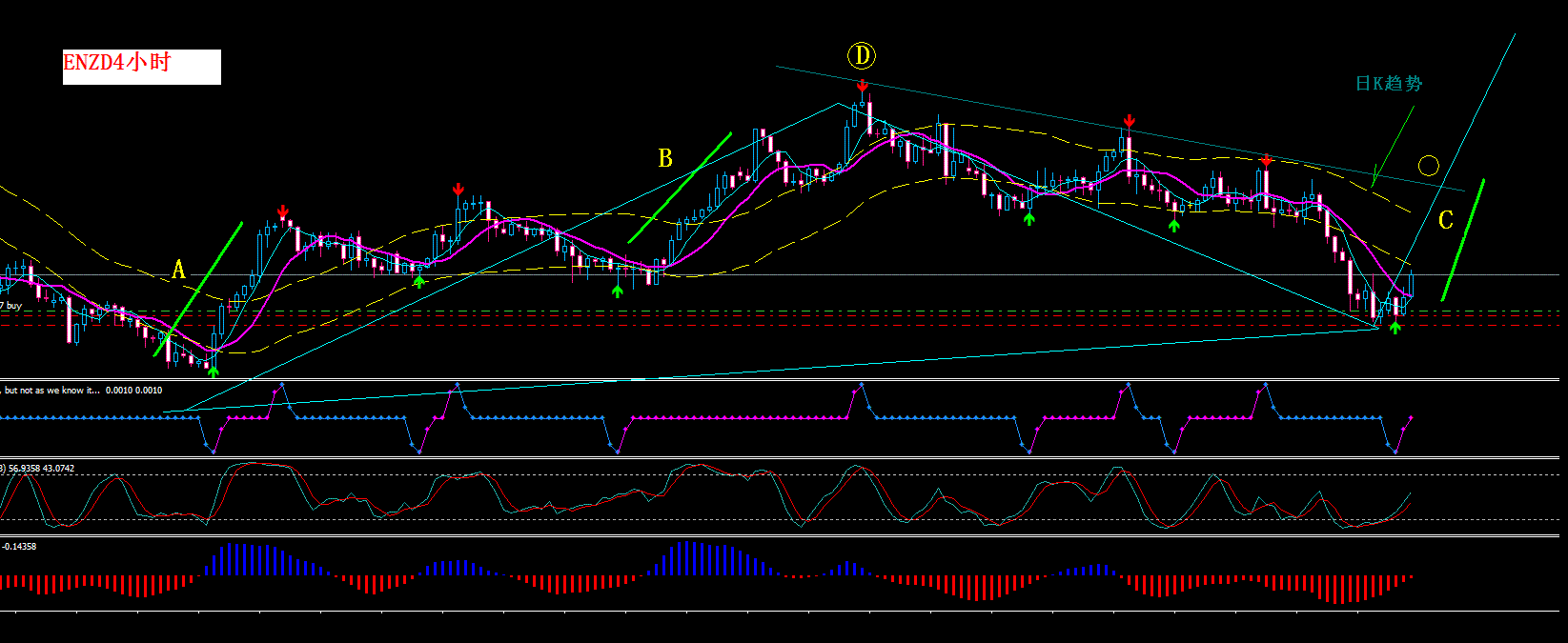Click the yellow wave label A
Image resolution: width=1568 pixels, height=643 pixels.
pyautogui.click(x=178, y=271)
